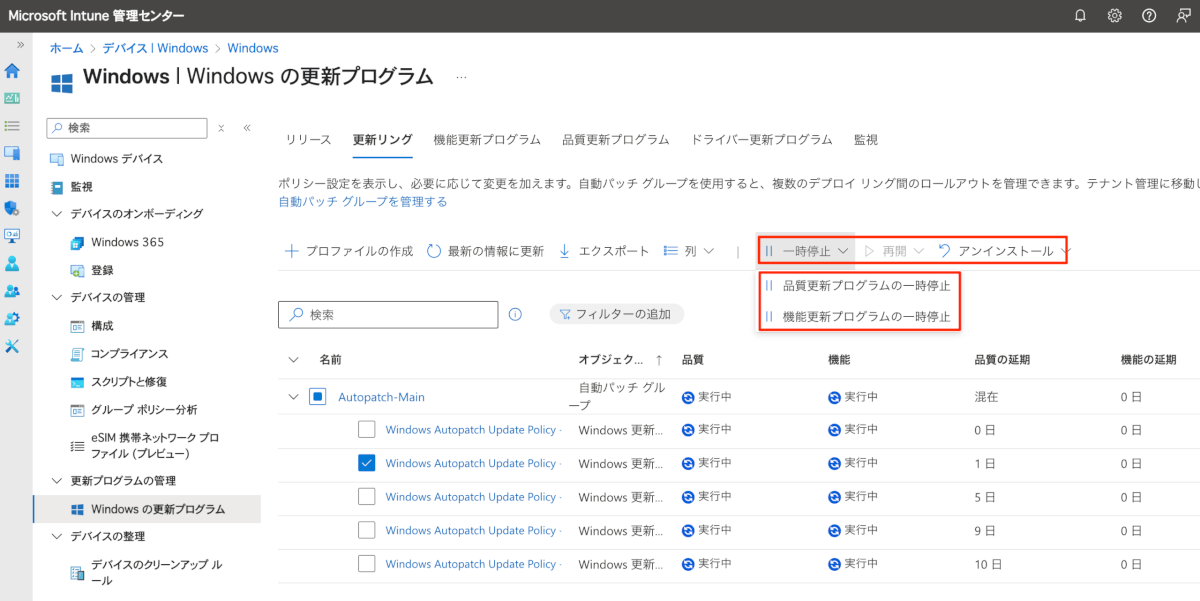Clear the sidebar search with the X icon
The width and height of the screenshot is (1200, 601).
221,128
